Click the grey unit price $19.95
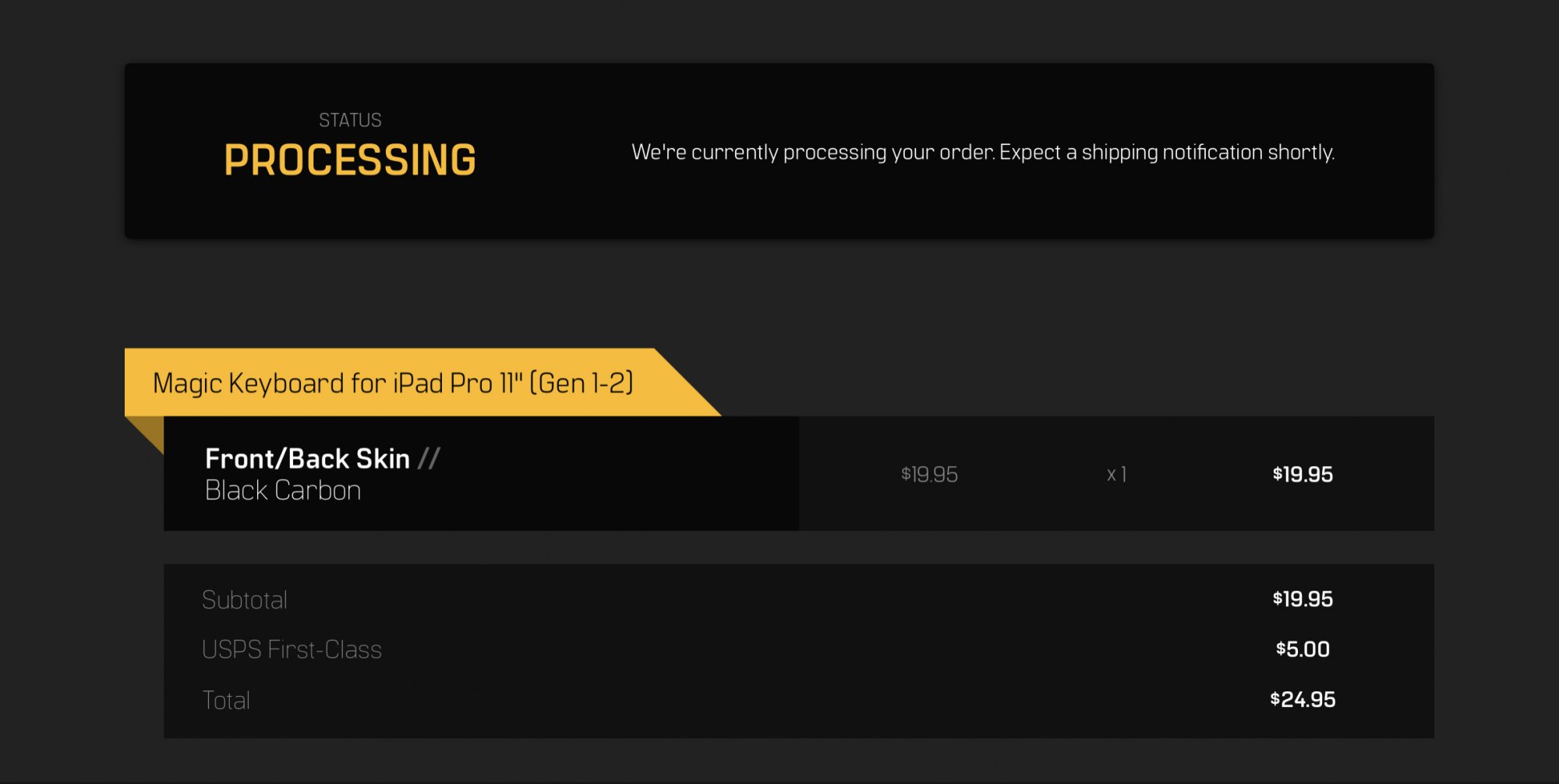The image size is (1559, 784). (929, 475)
